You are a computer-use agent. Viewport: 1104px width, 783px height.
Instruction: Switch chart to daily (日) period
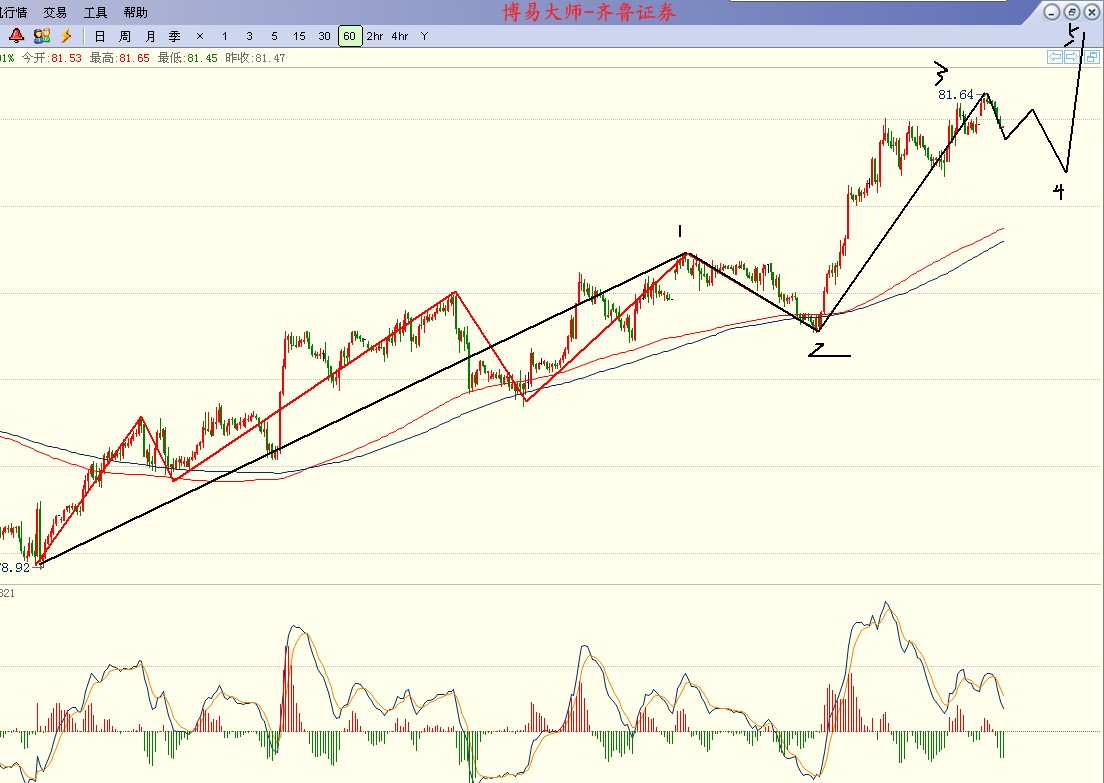[x=100, y=36]
